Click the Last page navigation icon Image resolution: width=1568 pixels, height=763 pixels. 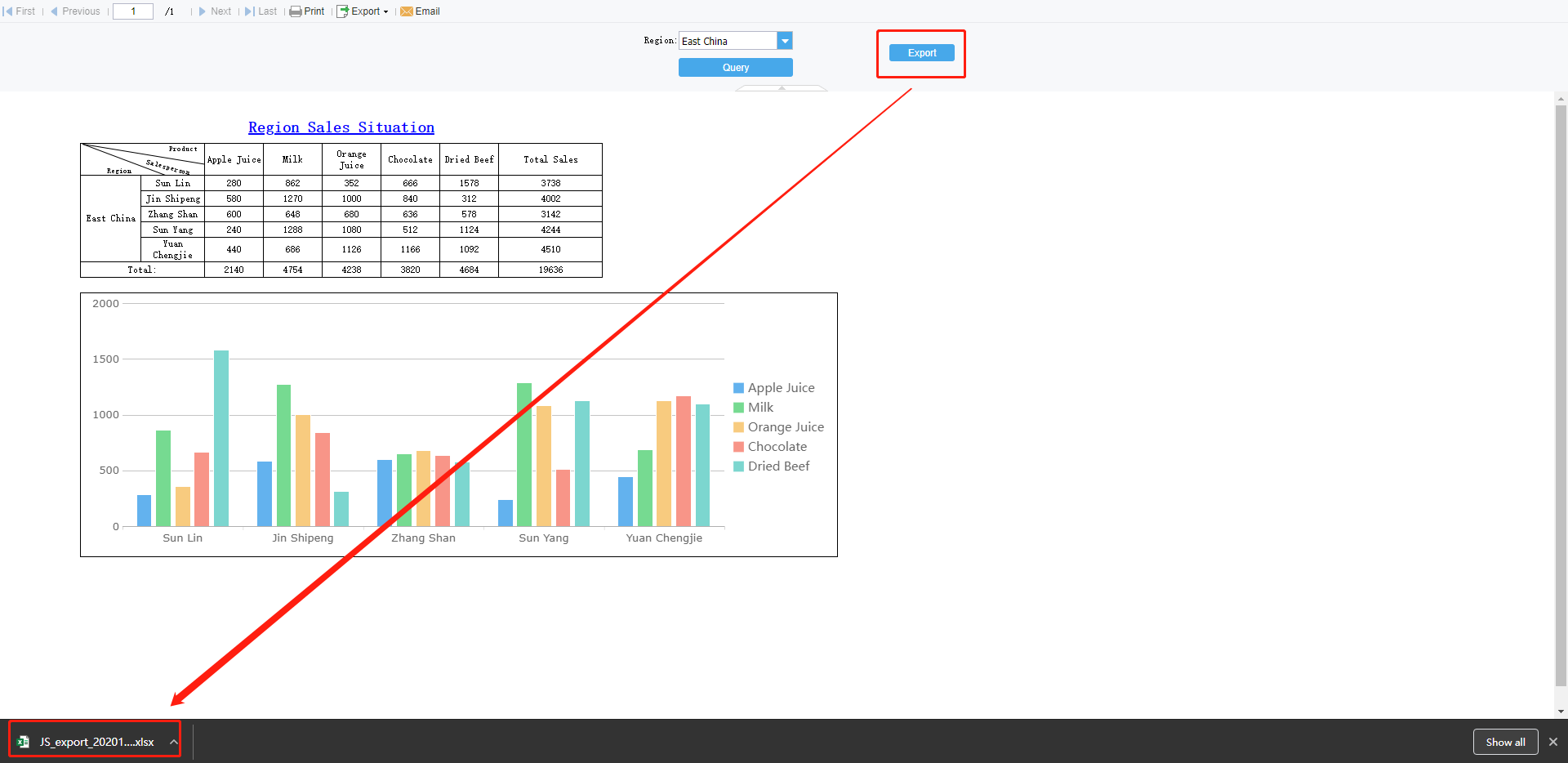click(248, 11)
